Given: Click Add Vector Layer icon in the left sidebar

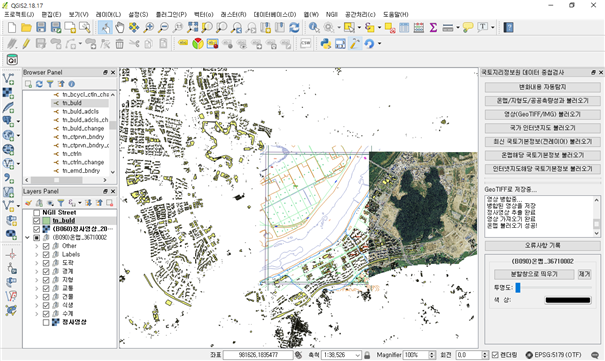Looking at the screenshot, I should point(8,79).
